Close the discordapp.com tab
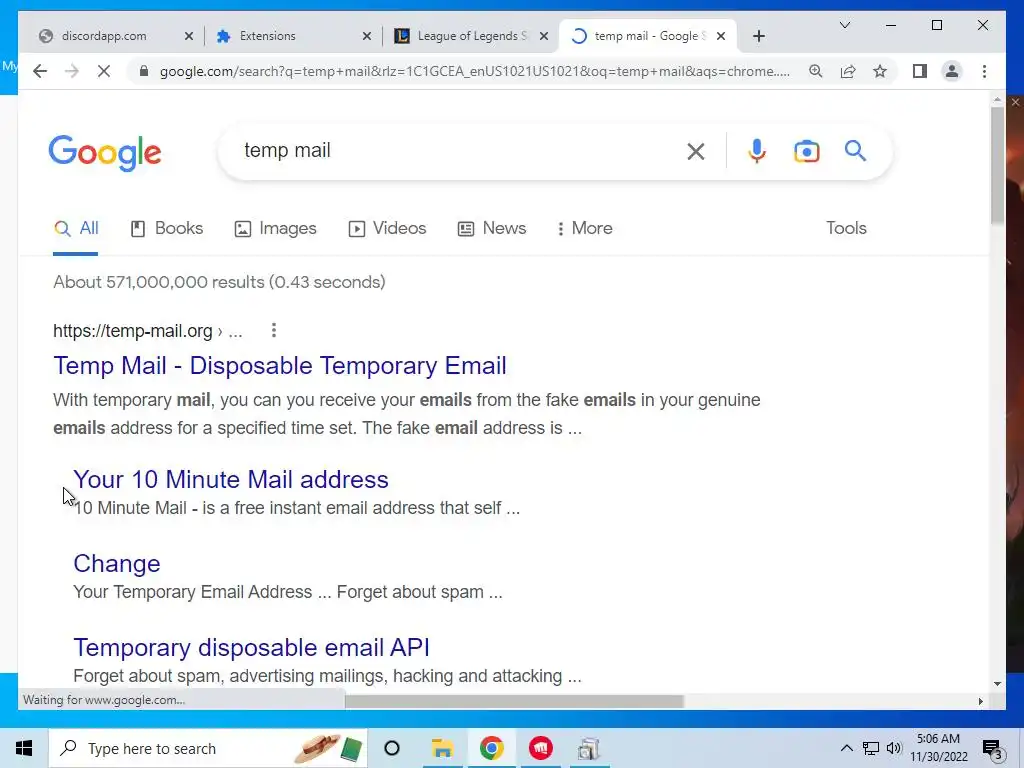This screenshot has width=1024, height=768. (x=189, y=36)
